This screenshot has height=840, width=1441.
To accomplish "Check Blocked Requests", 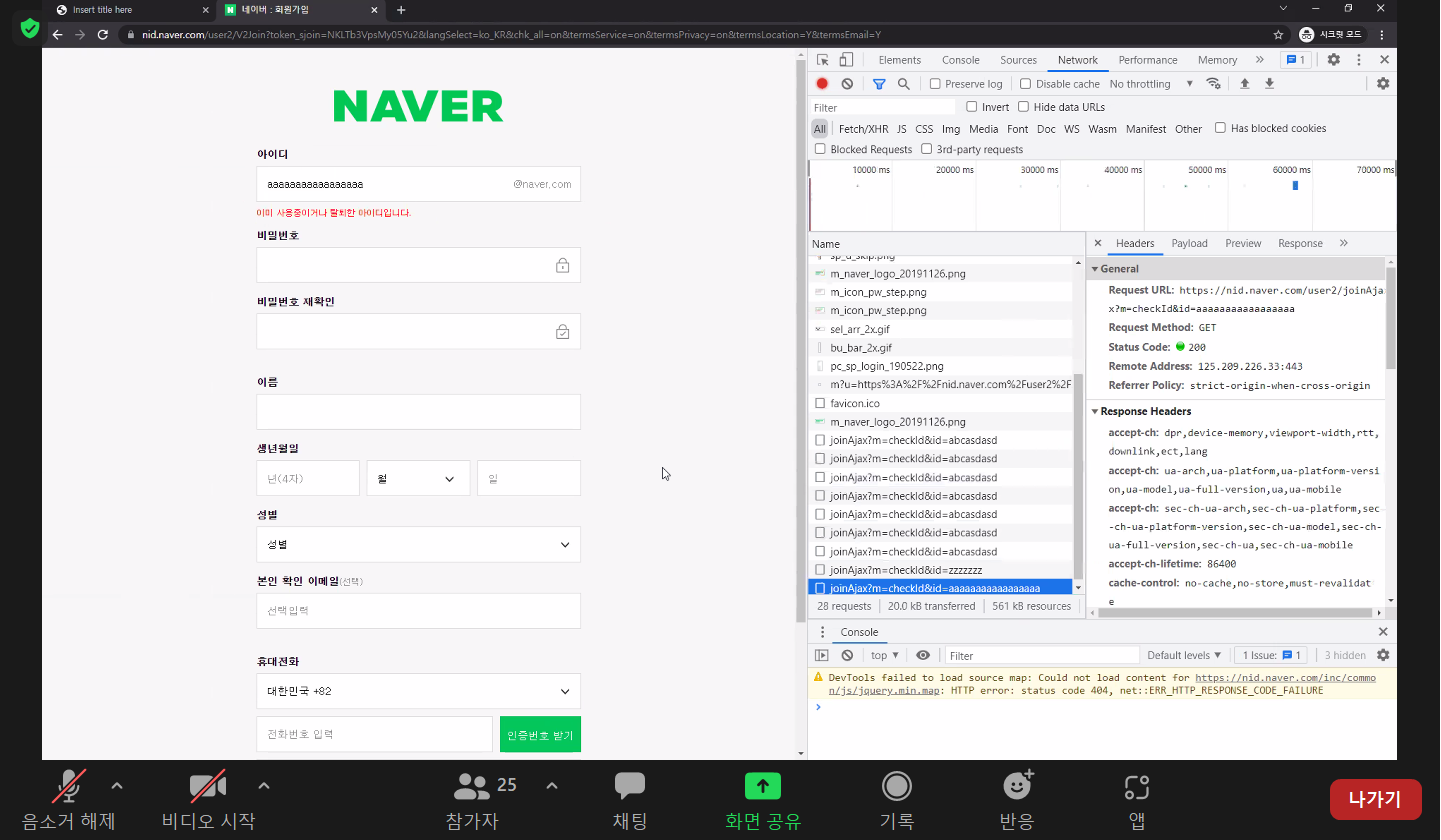I will click(x=821, y=149).
